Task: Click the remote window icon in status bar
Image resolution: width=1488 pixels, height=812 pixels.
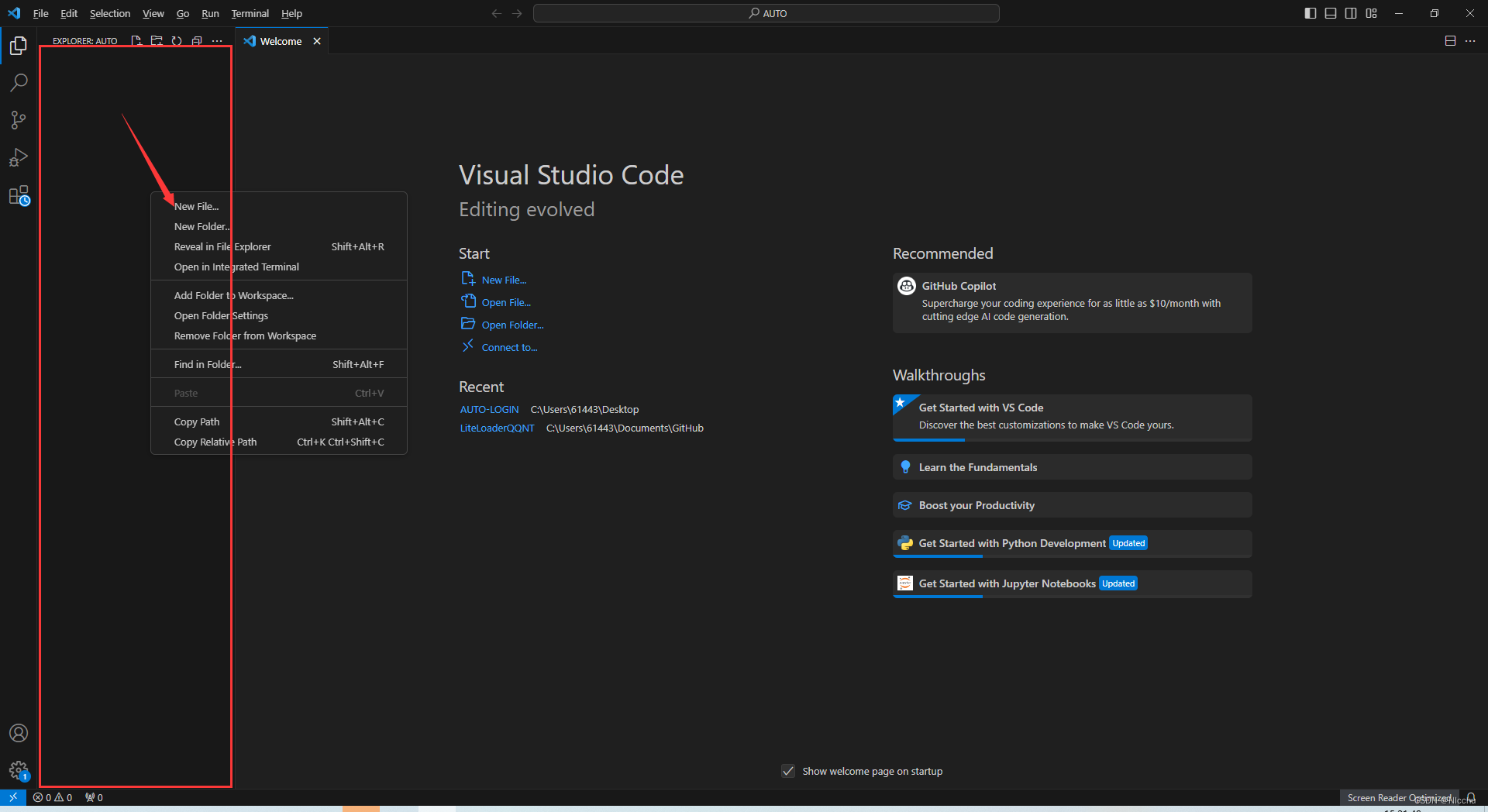Action: [13, 797]
